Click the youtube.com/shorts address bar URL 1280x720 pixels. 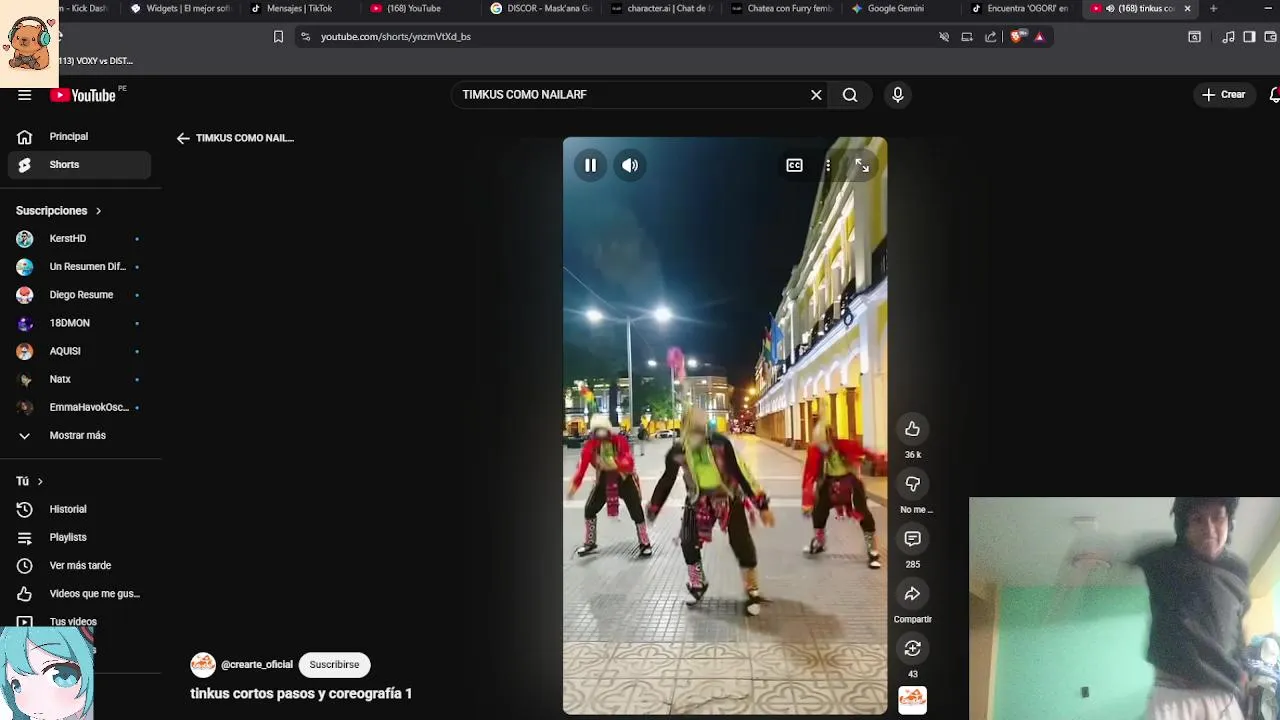[396, 37]
